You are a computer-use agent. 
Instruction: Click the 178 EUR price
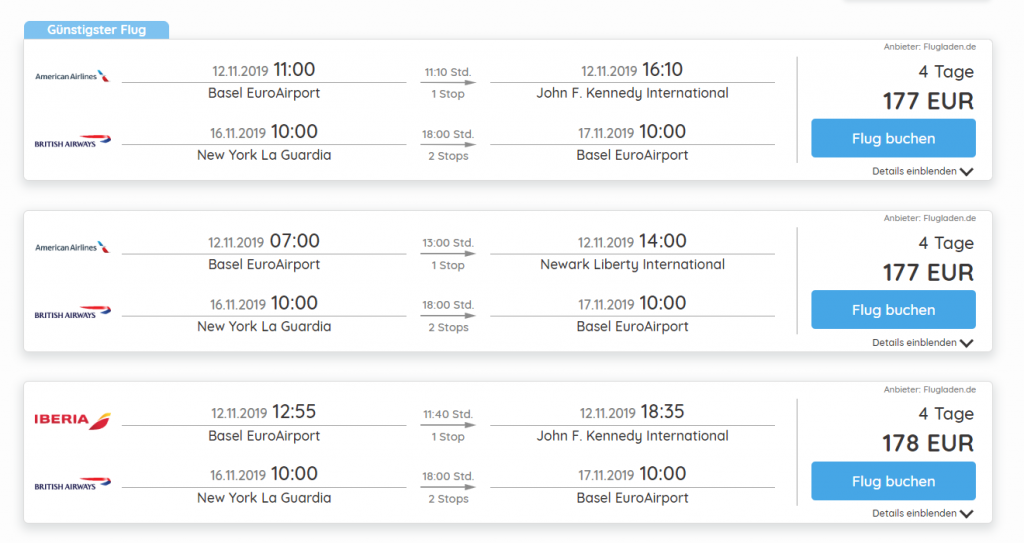(928, 443)
